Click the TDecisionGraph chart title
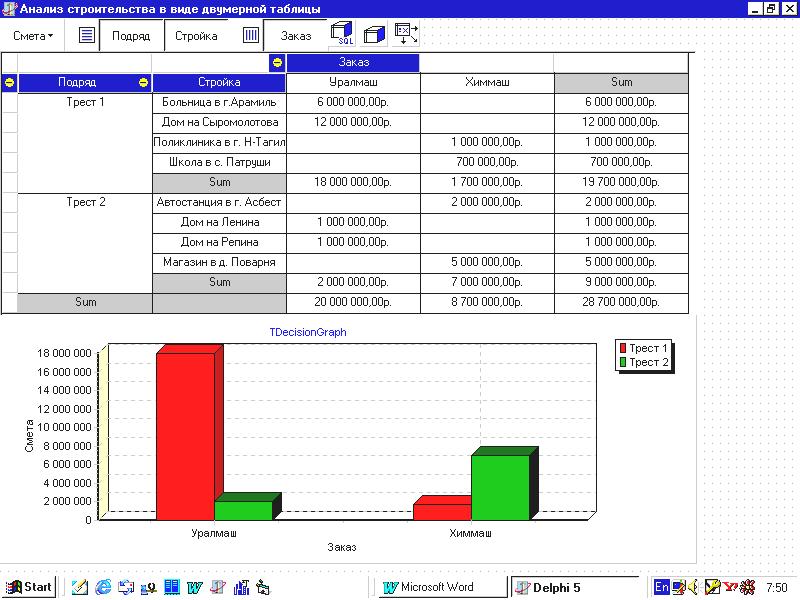Image resolution: width=800 pixels, height=600 pixels. (308, 332)
